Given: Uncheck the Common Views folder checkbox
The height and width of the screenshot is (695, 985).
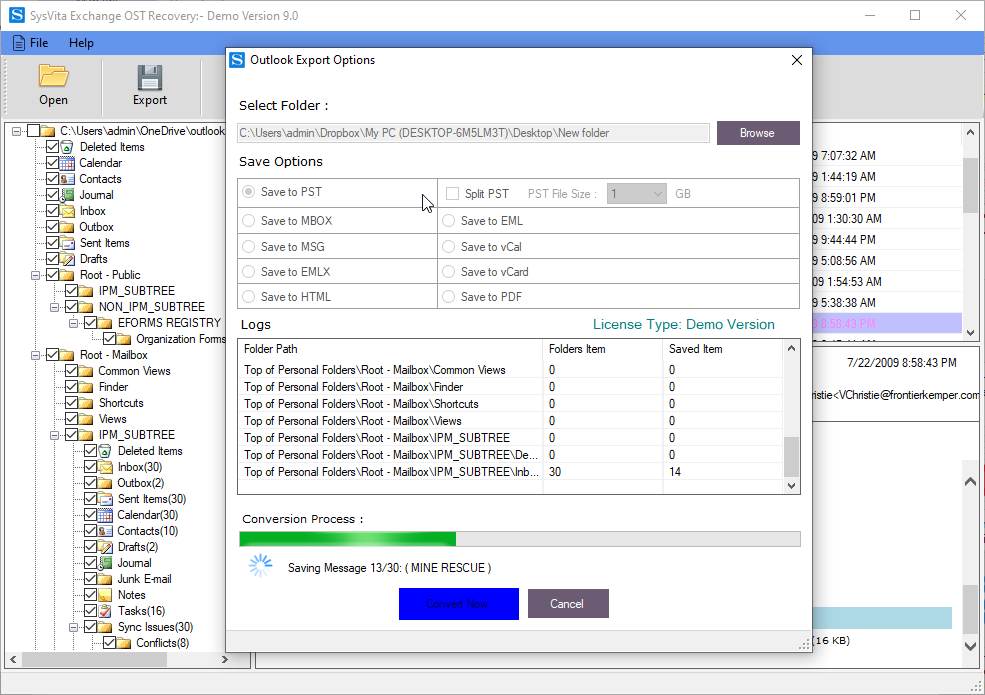Looking at the screenshot, I should [x=71, y=371].
